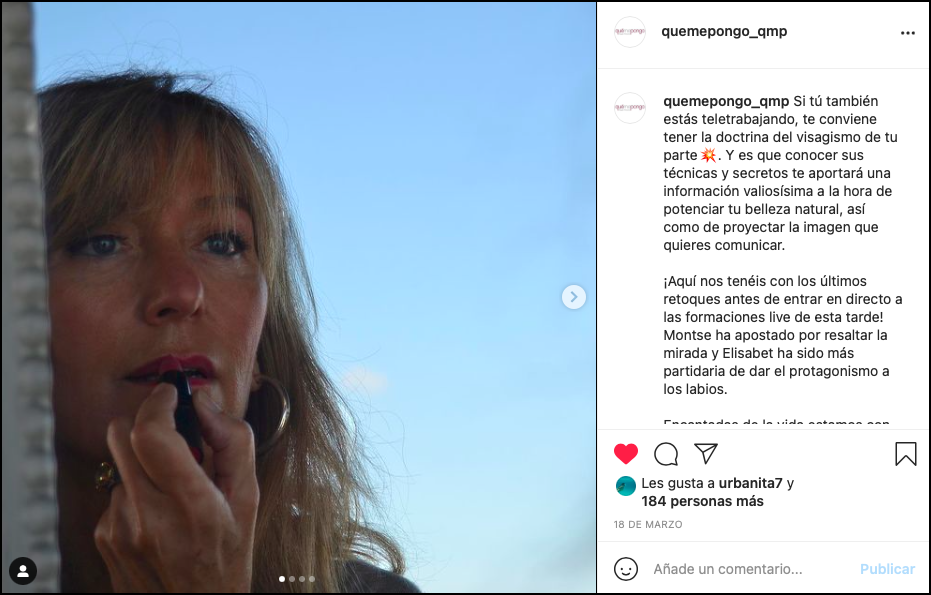931x595 pixels.
Task: Click the caption's quemepongo_qmp username
Action: pos(725,101)
